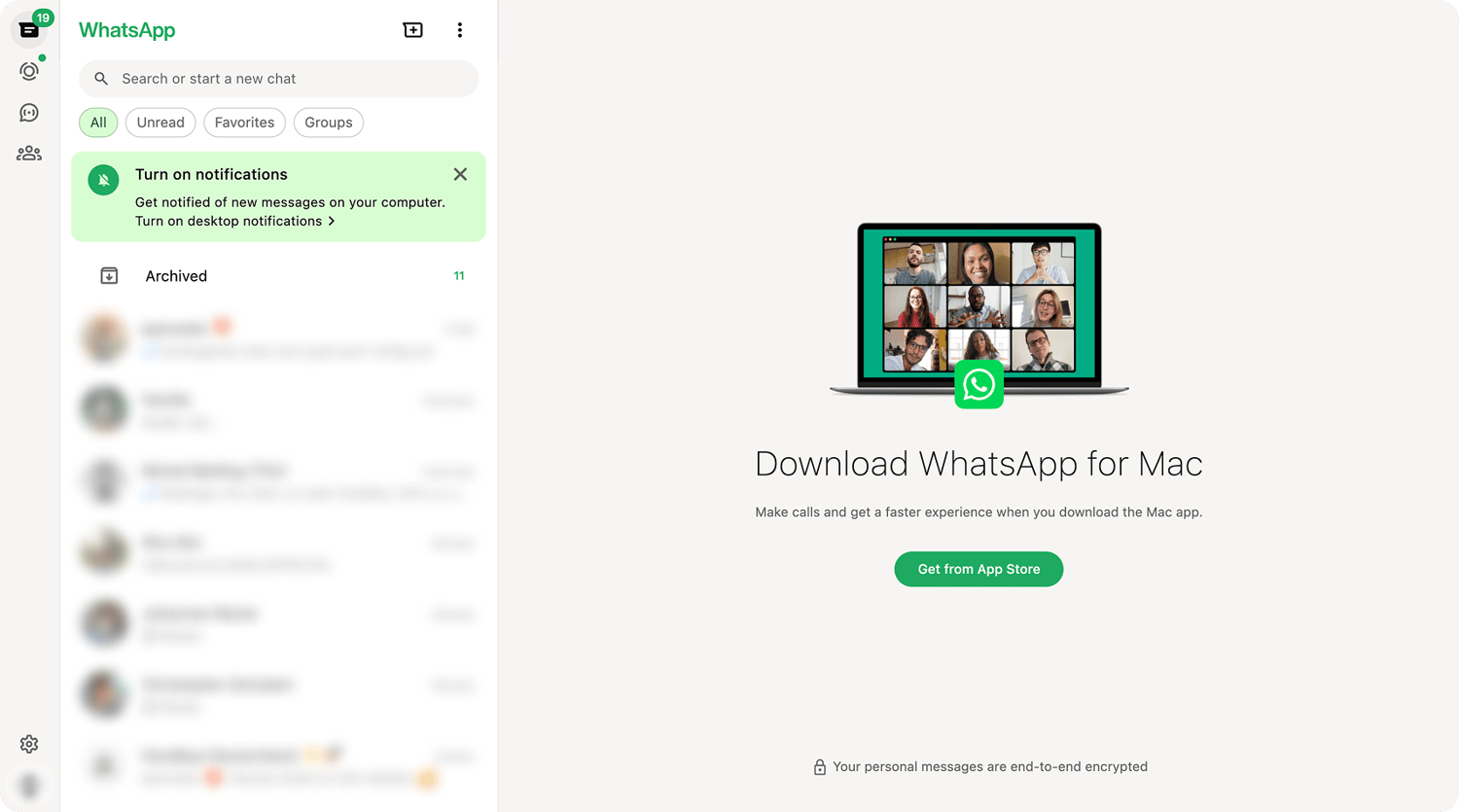Viewport: 1459px width, 812px height.
Task: Open your Profile avatar in the sidebar
Action: click(x=29, y=785)
